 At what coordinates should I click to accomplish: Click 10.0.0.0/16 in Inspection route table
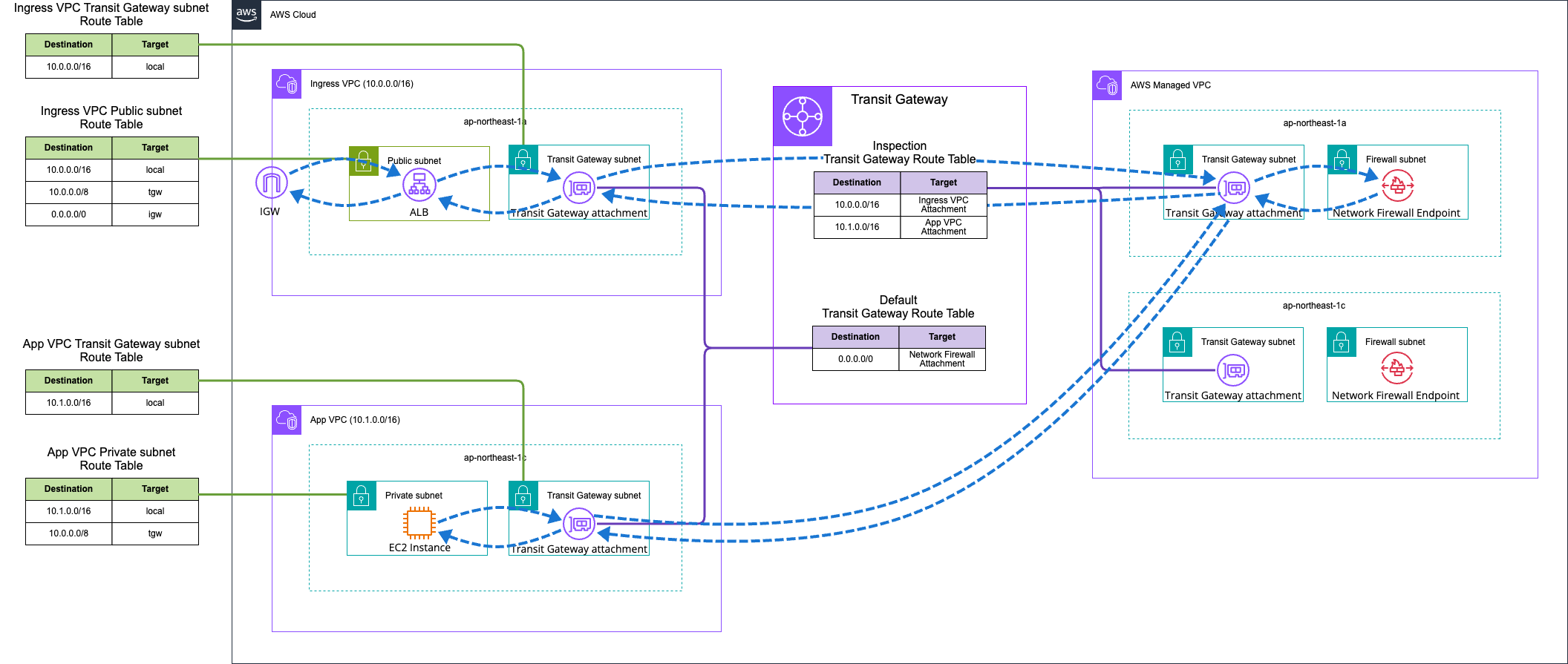[857, 205]
